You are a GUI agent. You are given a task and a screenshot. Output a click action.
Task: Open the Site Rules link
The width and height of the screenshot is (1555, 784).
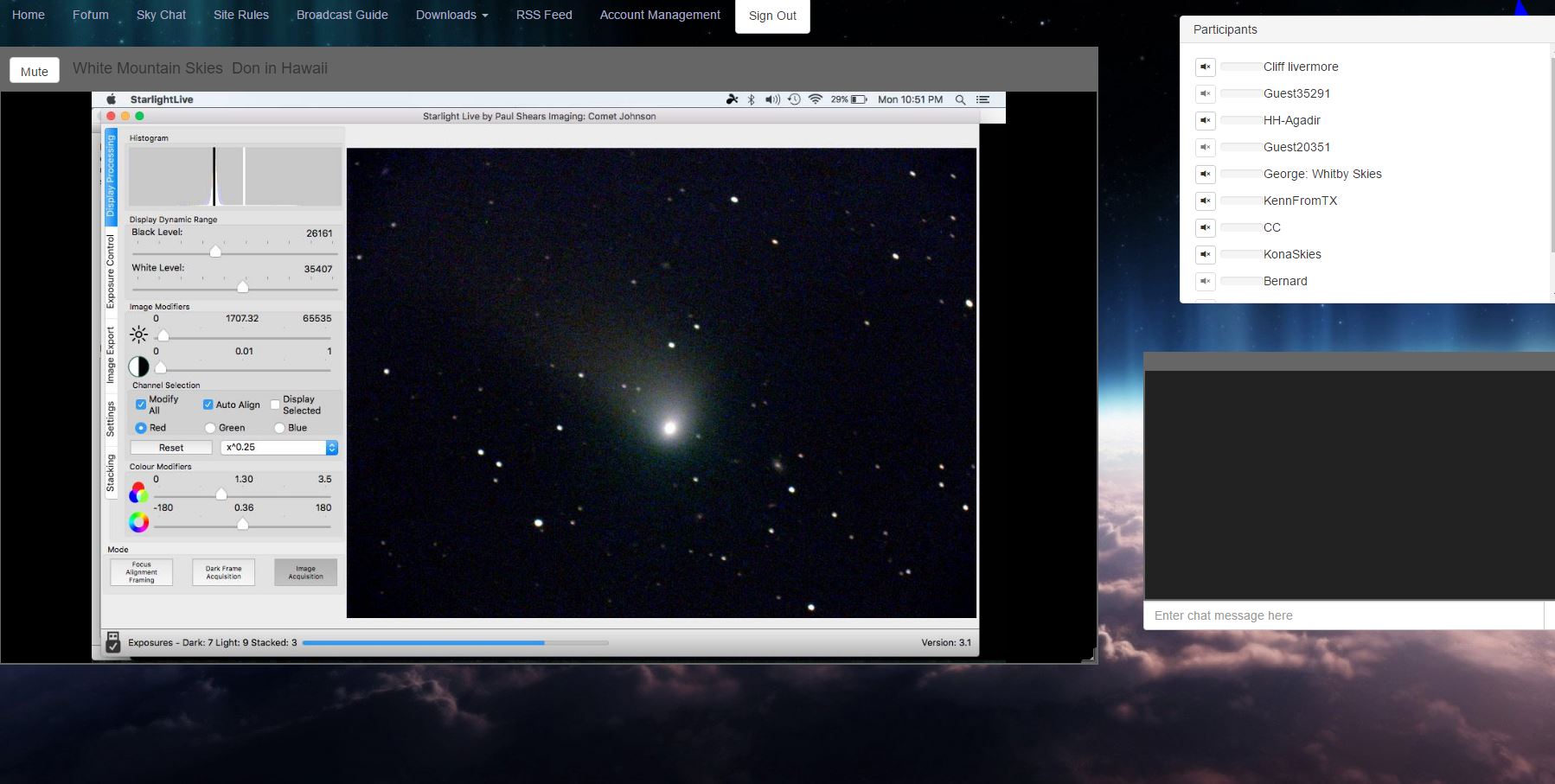pos(241,15)
